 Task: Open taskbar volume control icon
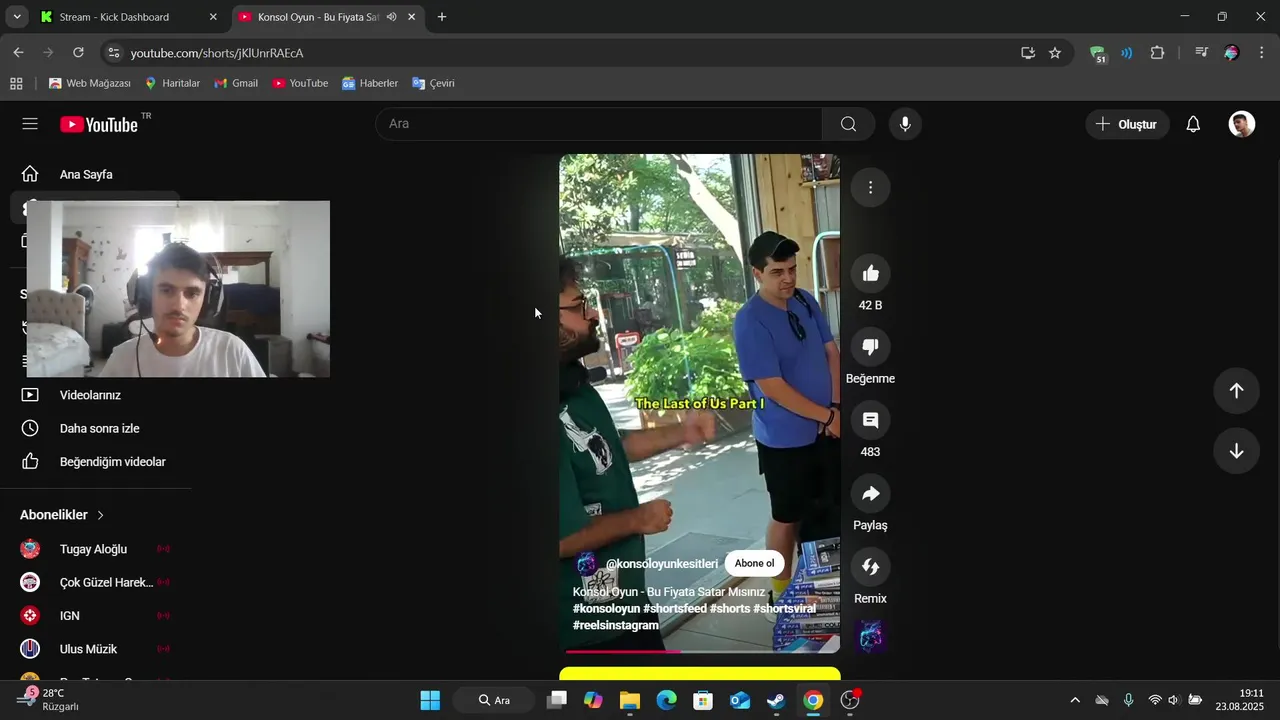[x=1174, y=700]
